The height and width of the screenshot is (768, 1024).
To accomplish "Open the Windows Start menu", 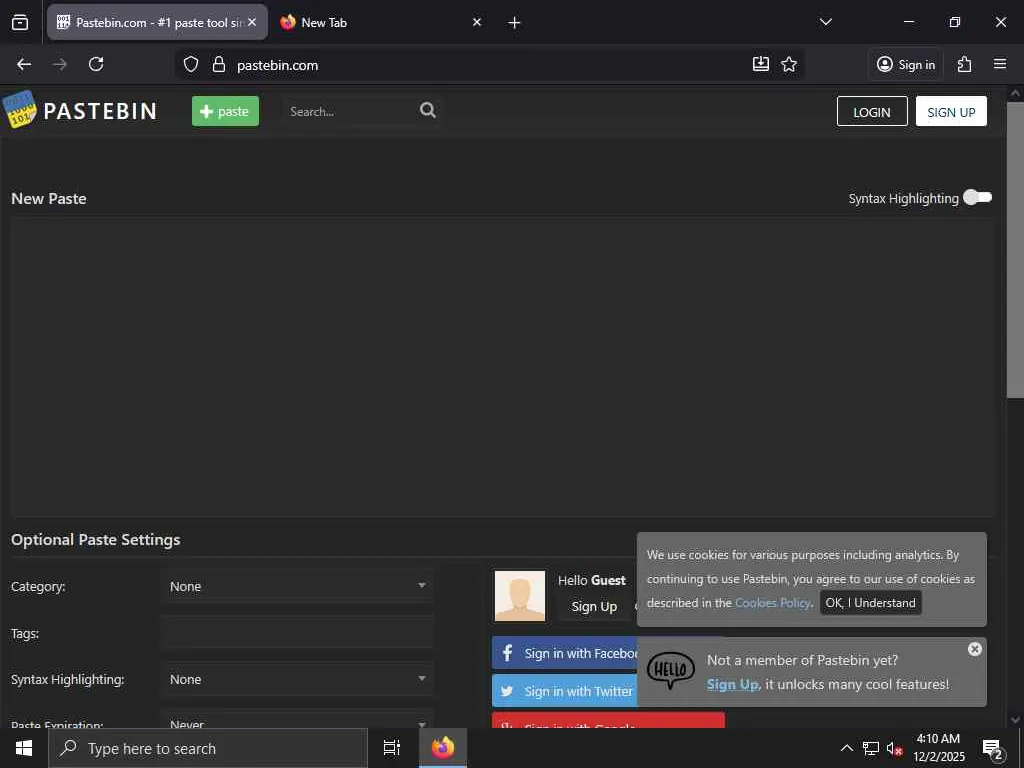I will tap(24, 748).
